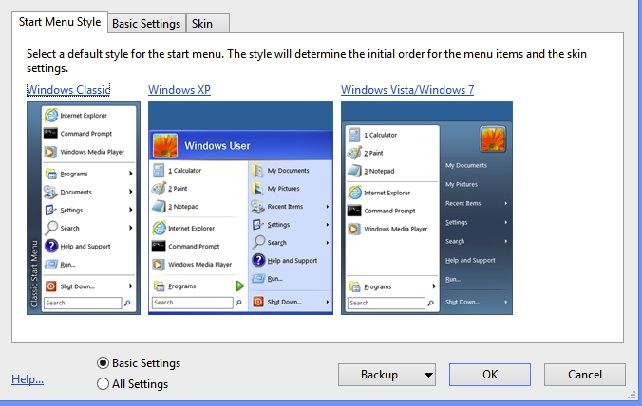Click the search box in Windows XP preview
Image resolution: width=642 pixels, height=406 pixels.
coord(192,302)
